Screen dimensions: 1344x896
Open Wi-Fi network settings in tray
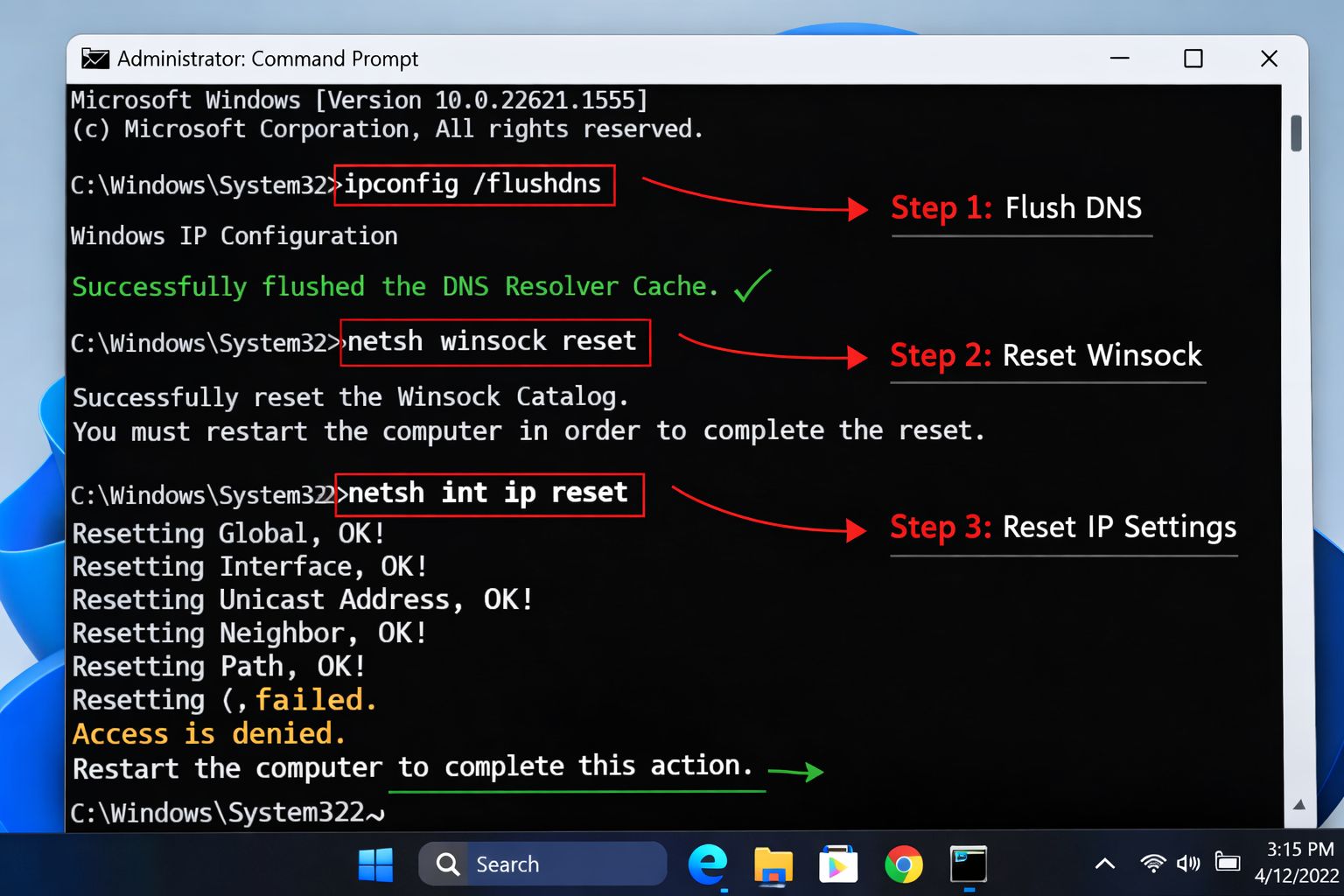click(x=1153, y=864)
